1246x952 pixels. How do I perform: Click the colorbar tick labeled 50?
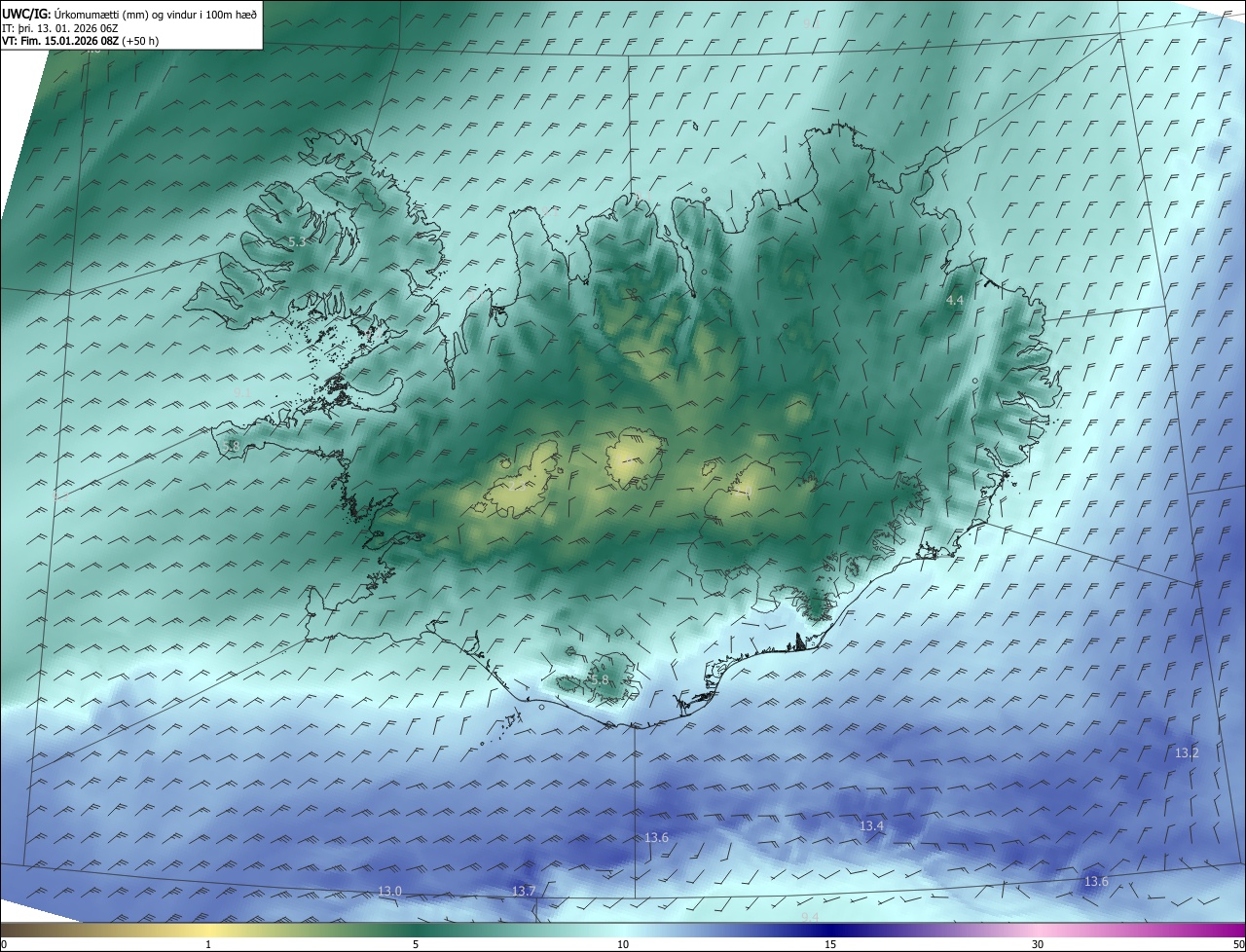1238,944
